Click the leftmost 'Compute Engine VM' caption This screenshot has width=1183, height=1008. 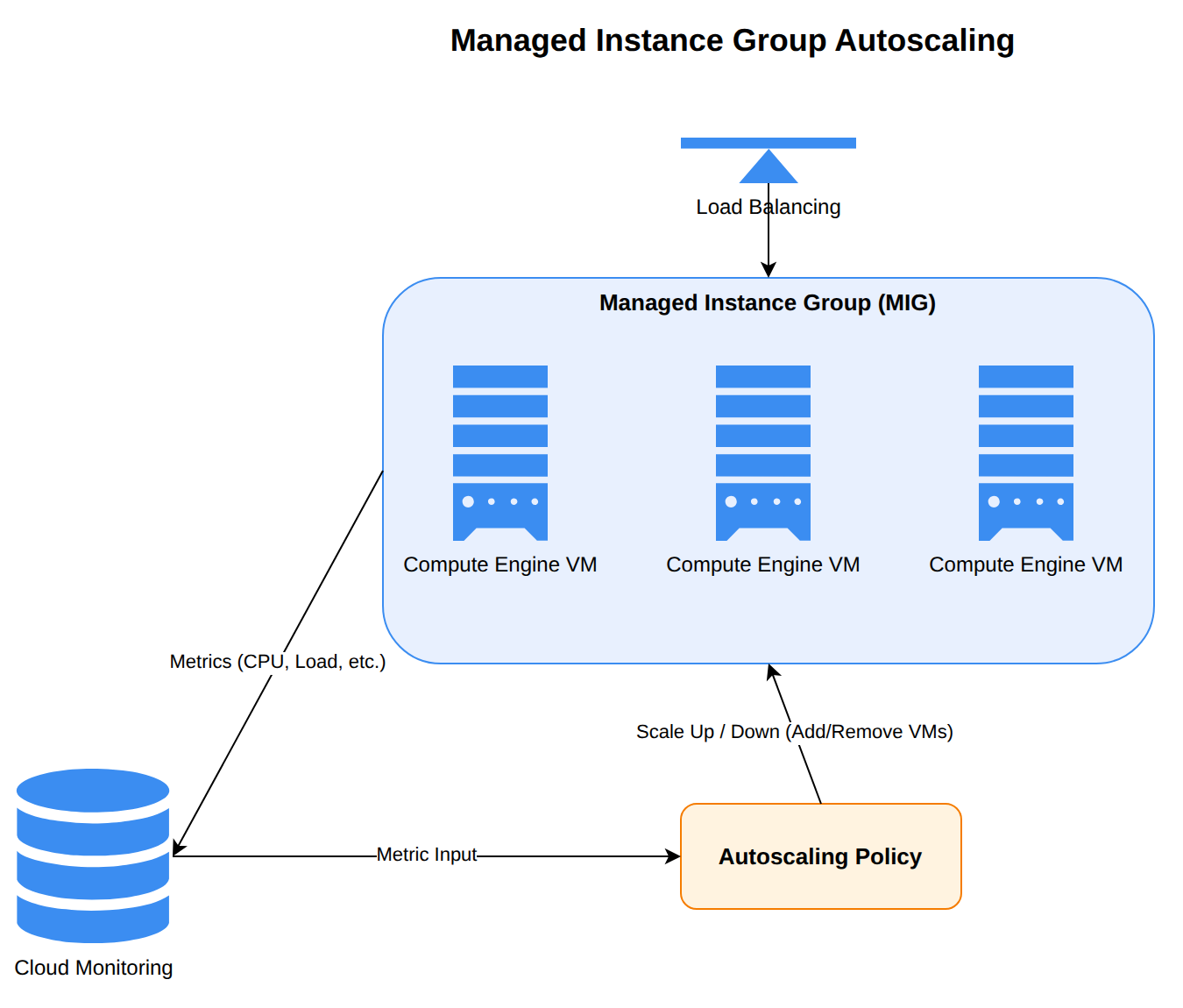point(500,564)
